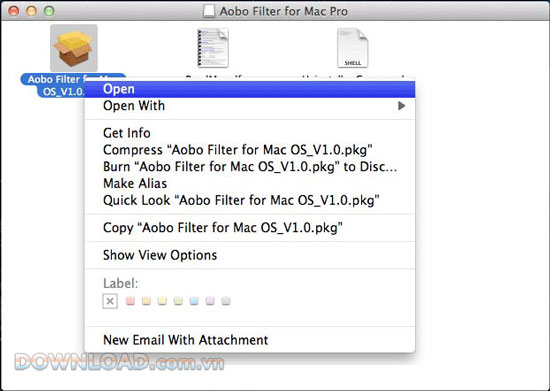Close the Aobo Filter window with red button

14,11
